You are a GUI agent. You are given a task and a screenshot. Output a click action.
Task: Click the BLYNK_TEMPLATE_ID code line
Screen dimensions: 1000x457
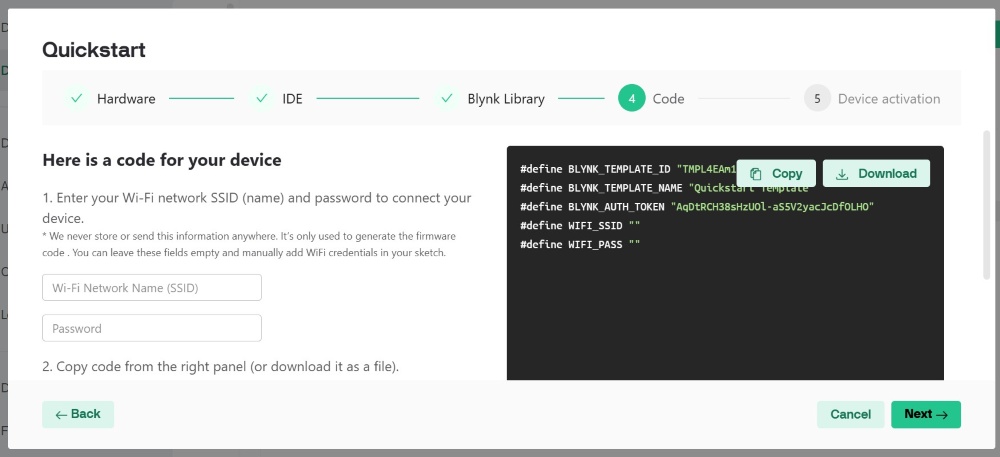(628, 170)
